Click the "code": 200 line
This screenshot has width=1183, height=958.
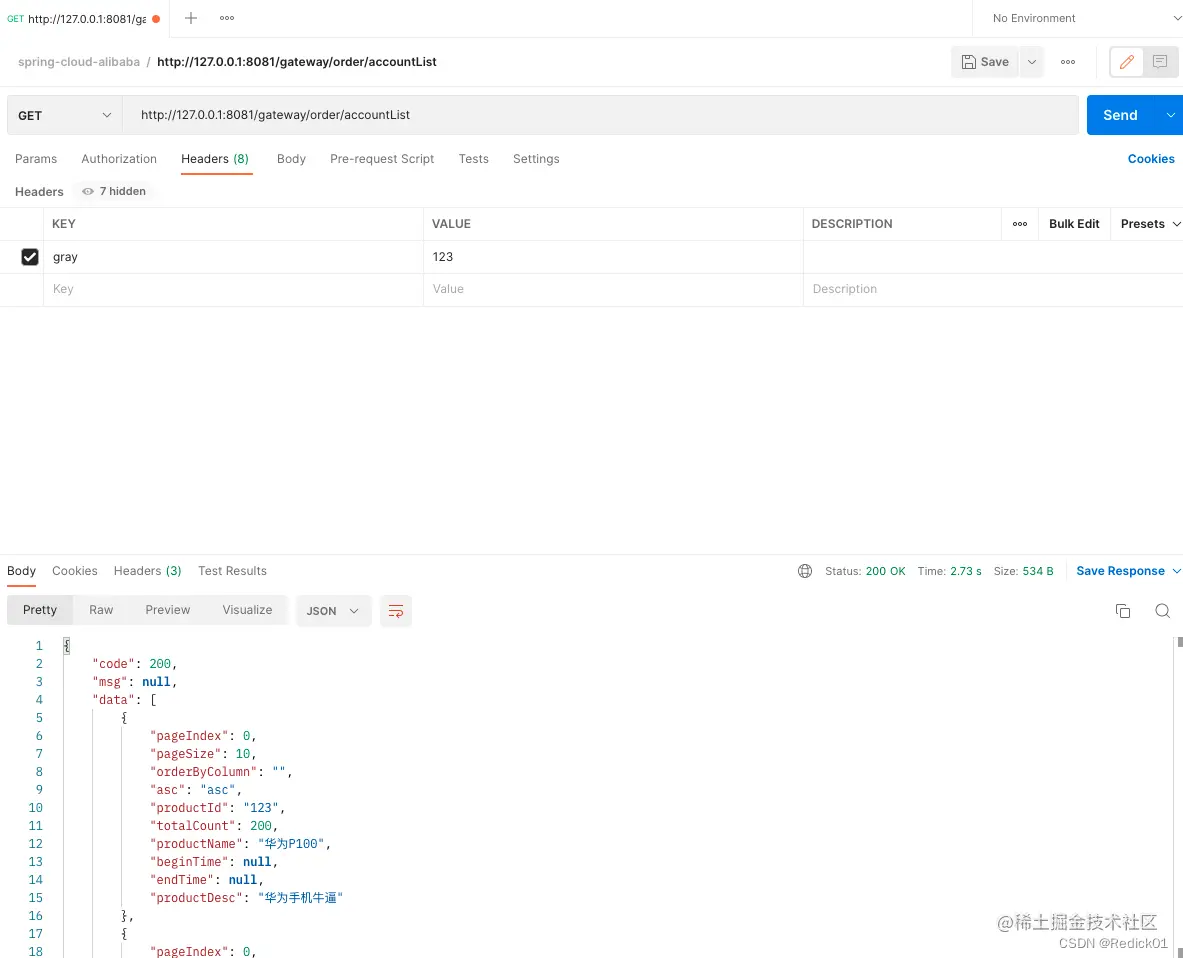[134, 664]
